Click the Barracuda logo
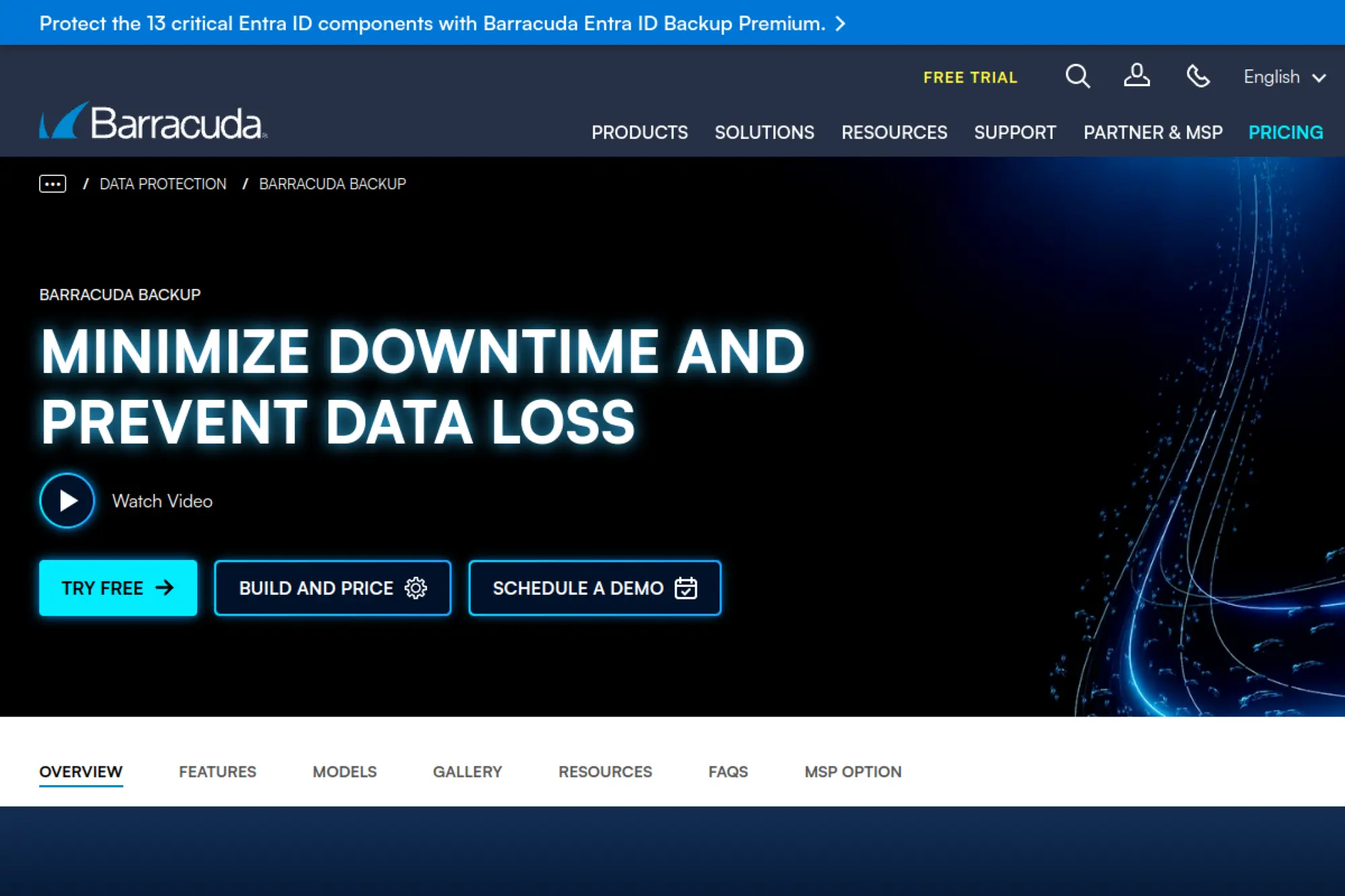 point(153,122)
